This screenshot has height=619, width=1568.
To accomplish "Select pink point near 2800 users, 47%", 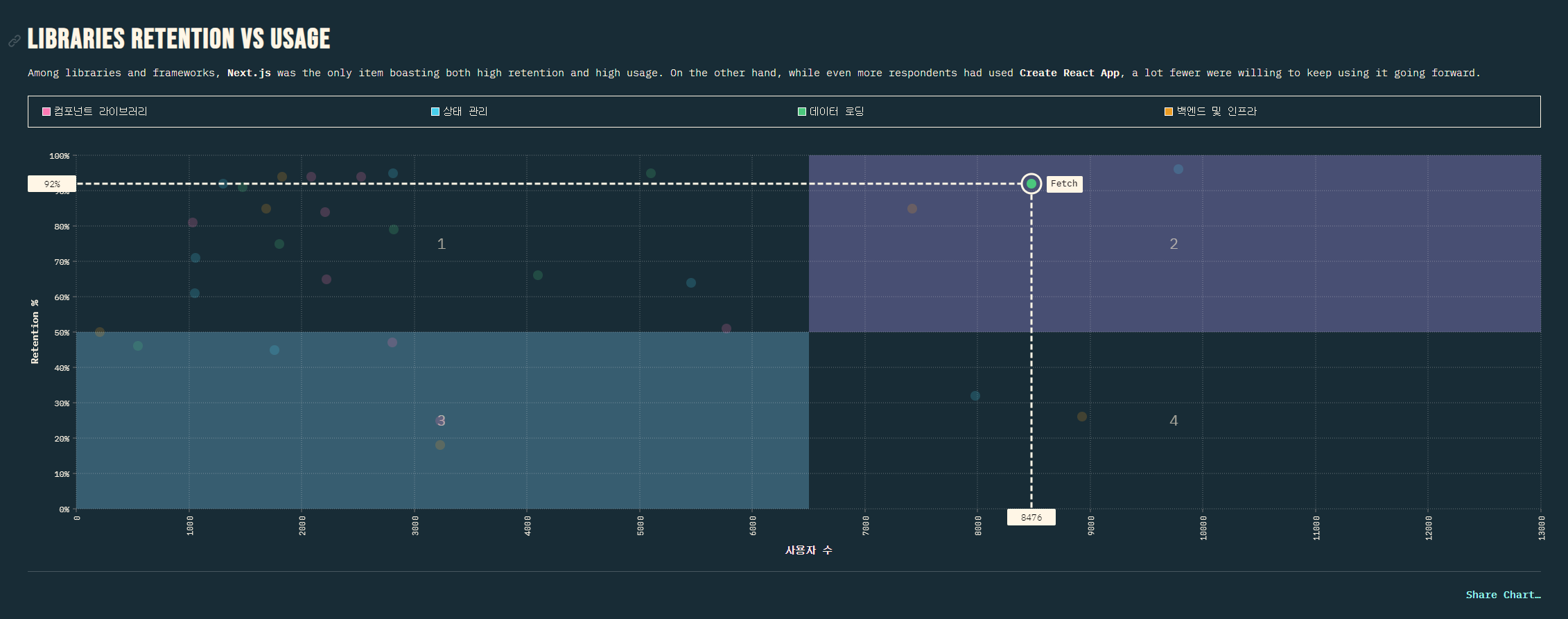I will tap(392, 342).
